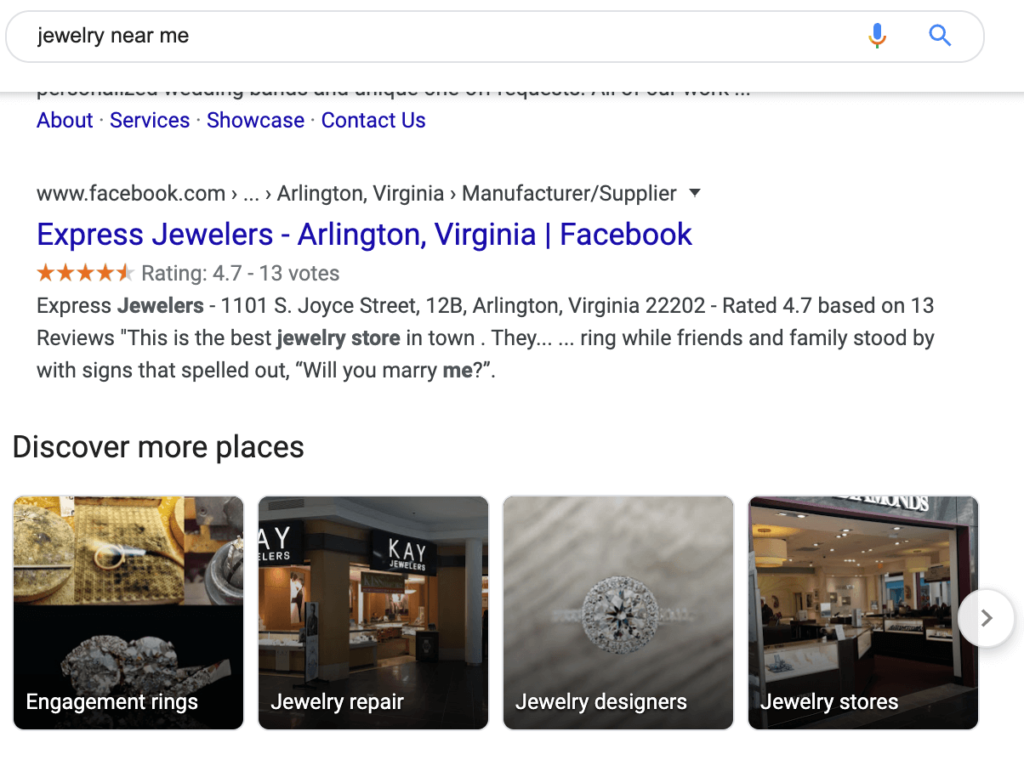Select the Showcase sitelink
The height and width of the screenshot is (760, 1024).
(x=255, y=120)
